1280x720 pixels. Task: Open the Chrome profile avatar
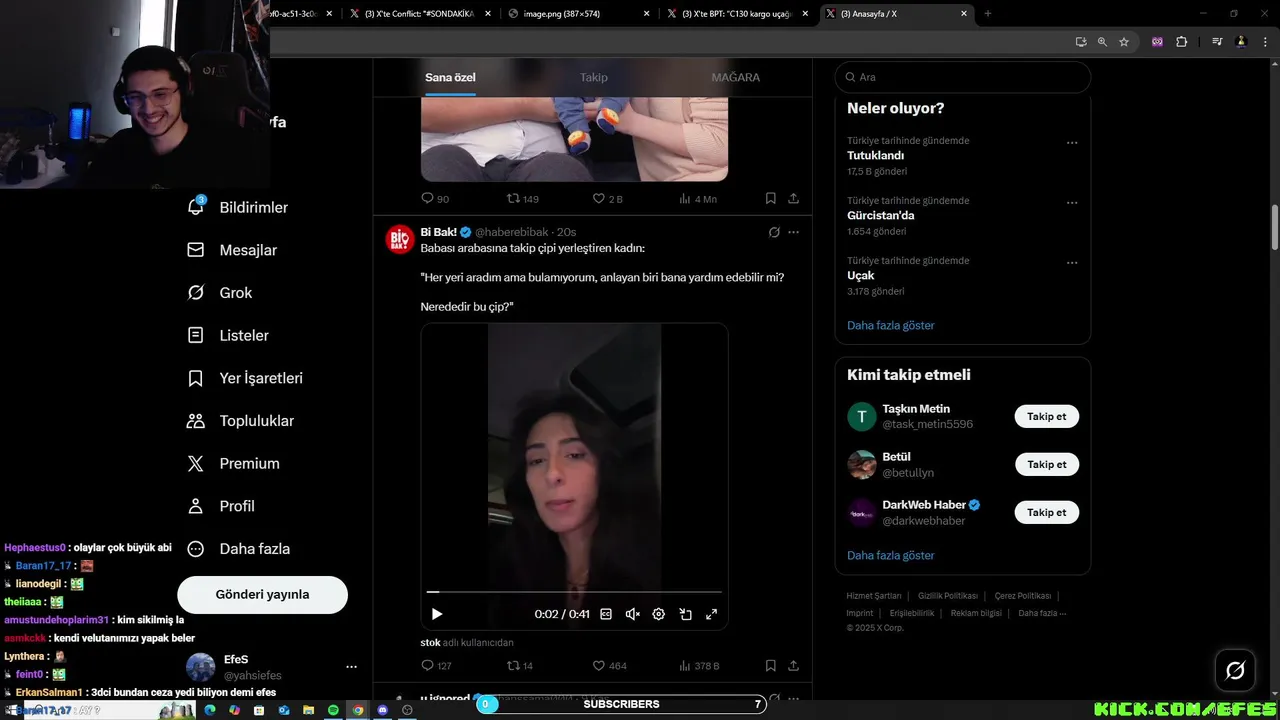(x=1241, y=42)
